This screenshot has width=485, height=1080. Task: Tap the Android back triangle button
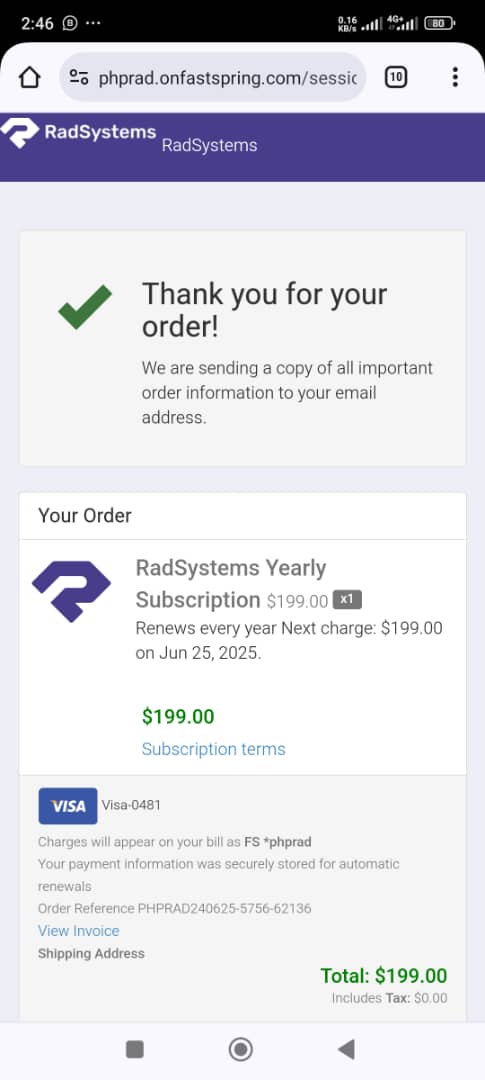346,1050
